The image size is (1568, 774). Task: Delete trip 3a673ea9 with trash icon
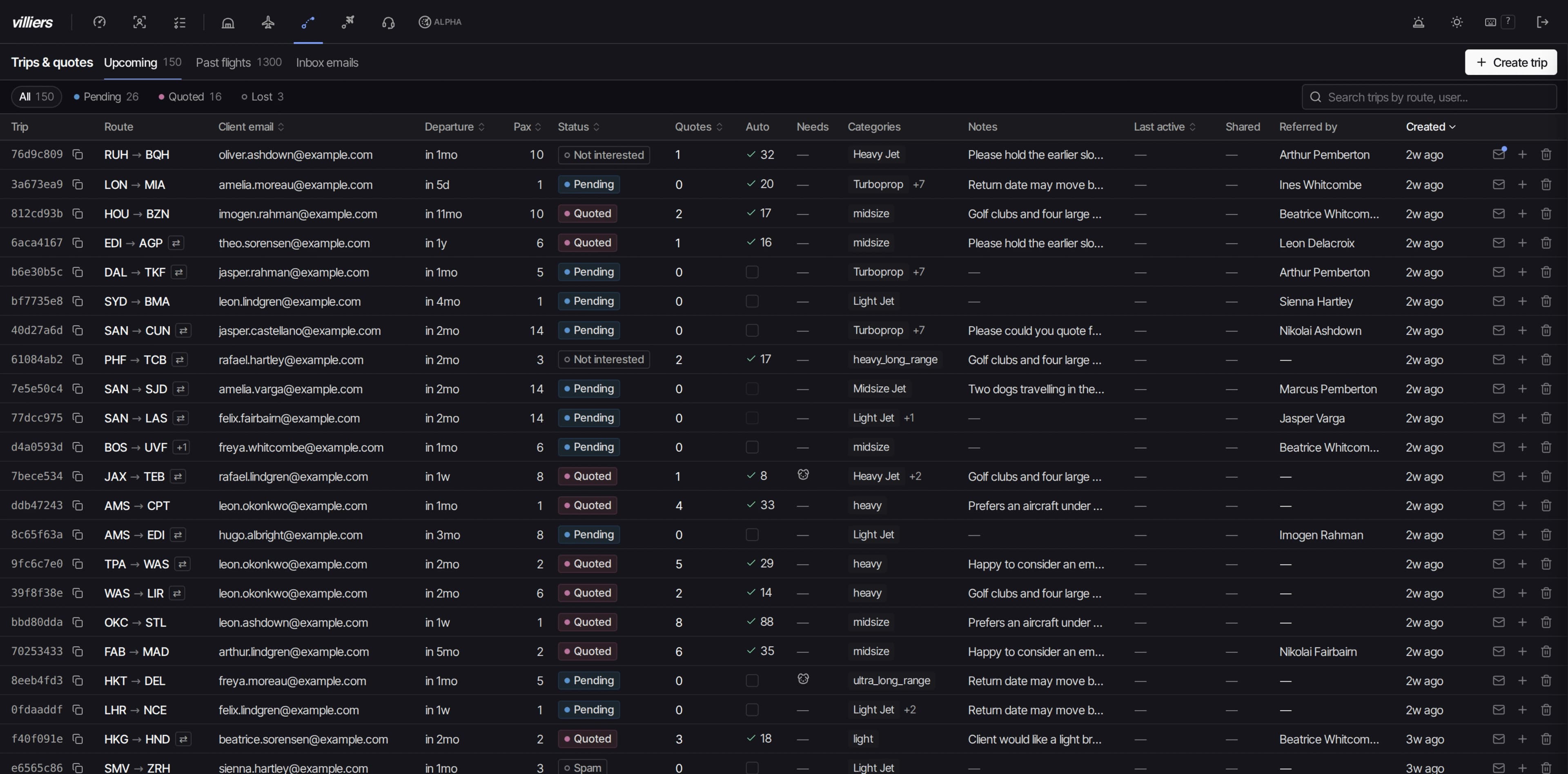click(x=1546, y=184)
